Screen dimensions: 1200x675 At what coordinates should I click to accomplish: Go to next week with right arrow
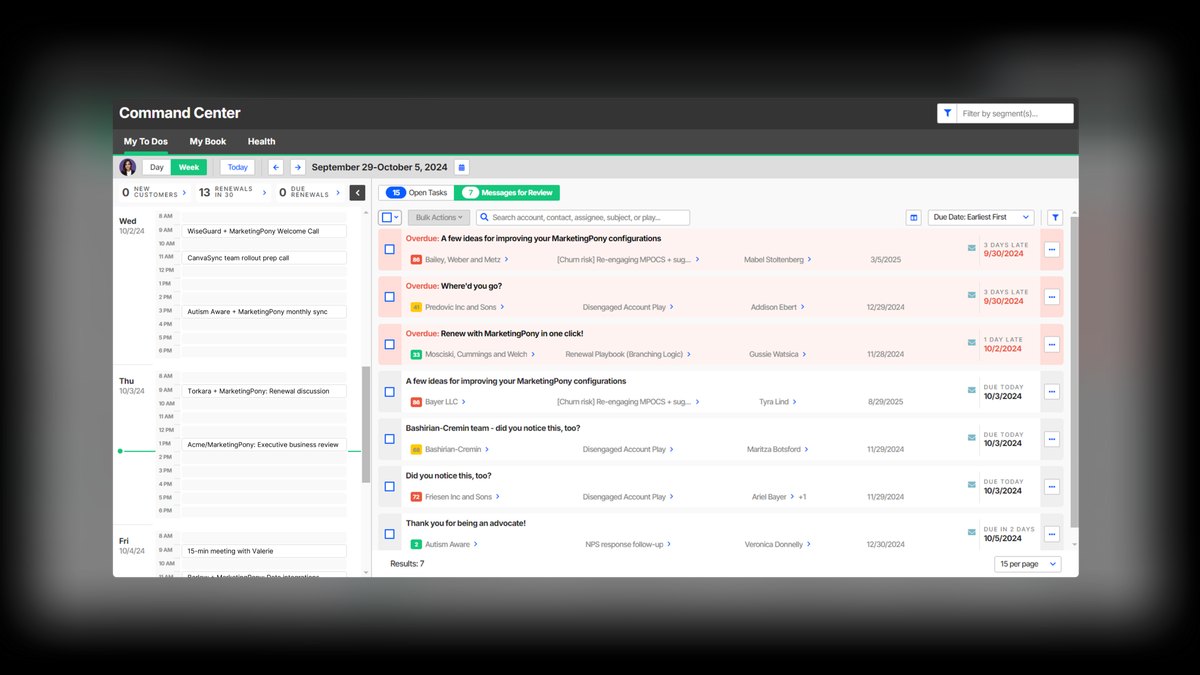pyautogui.click(x=297, y=167)
